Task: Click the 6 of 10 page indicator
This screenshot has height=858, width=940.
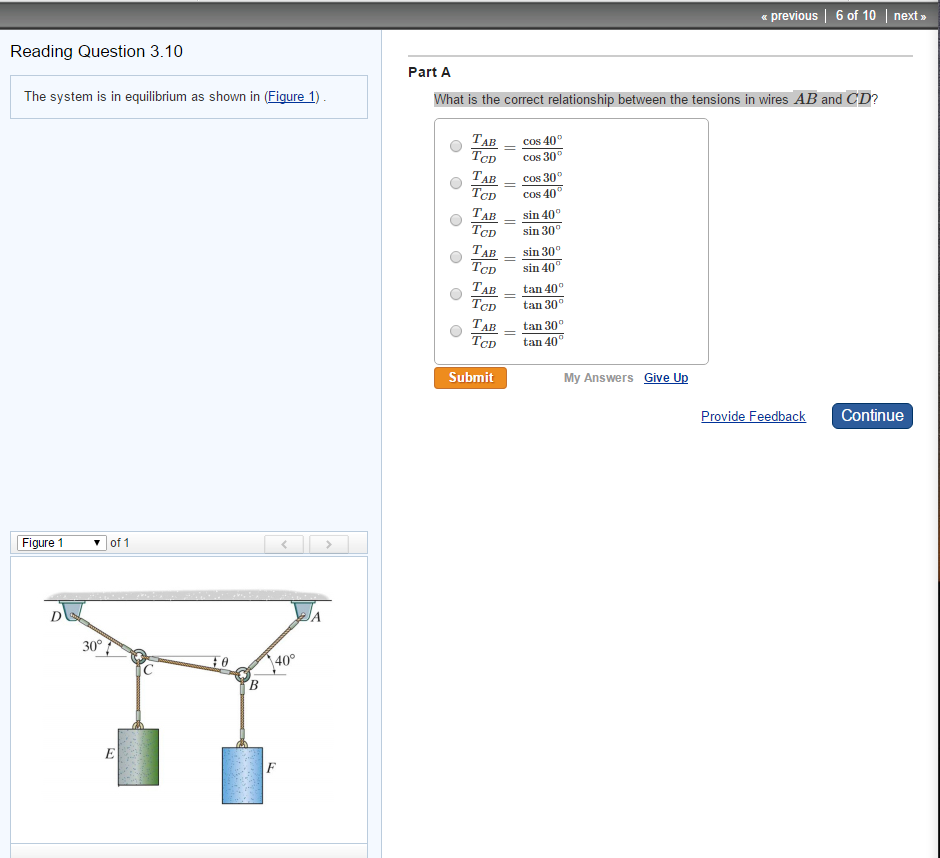Action: 856,16
